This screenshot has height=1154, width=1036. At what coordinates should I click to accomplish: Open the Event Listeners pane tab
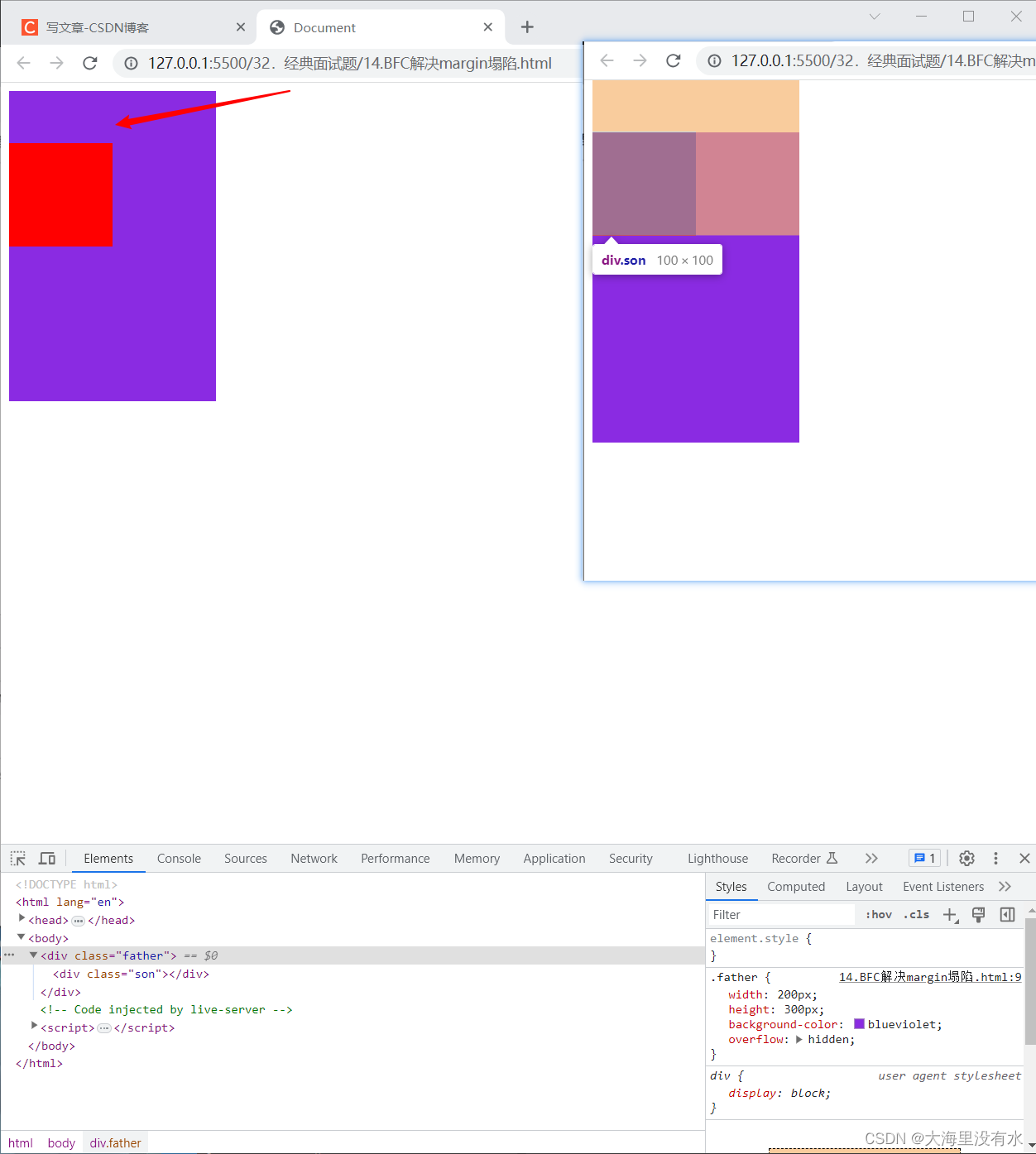pyautogui.click(x=943, y=887)
